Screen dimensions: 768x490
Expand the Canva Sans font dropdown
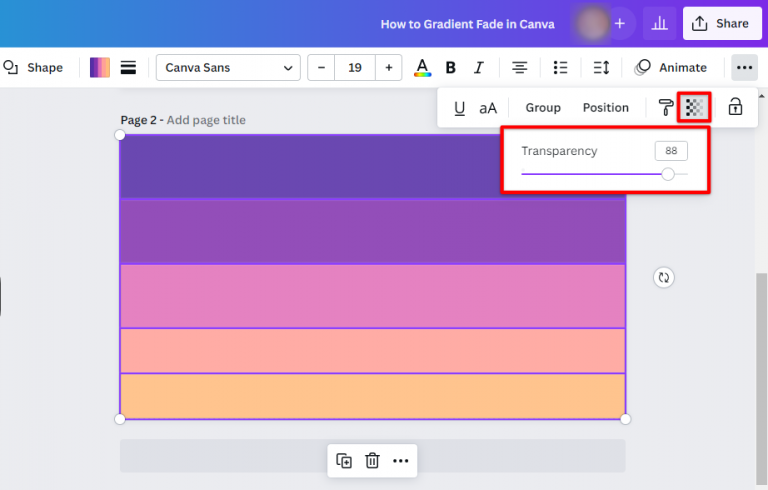(x=228, y=68)
